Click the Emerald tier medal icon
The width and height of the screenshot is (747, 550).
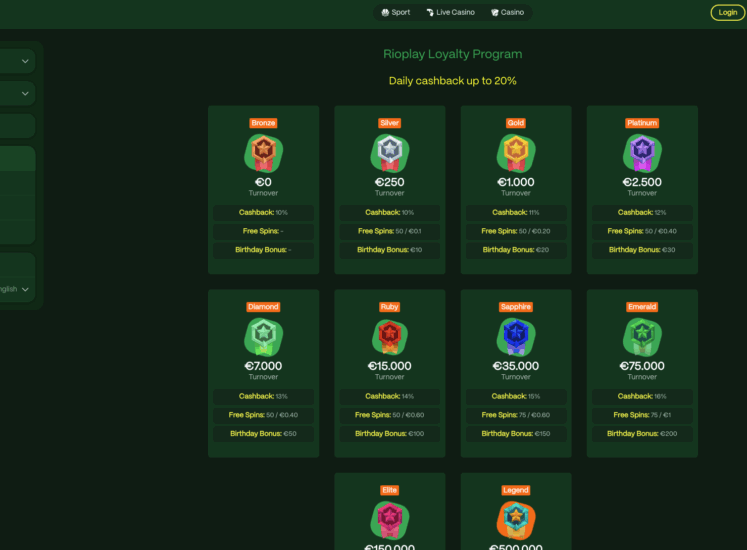click(x=642, y=336)
